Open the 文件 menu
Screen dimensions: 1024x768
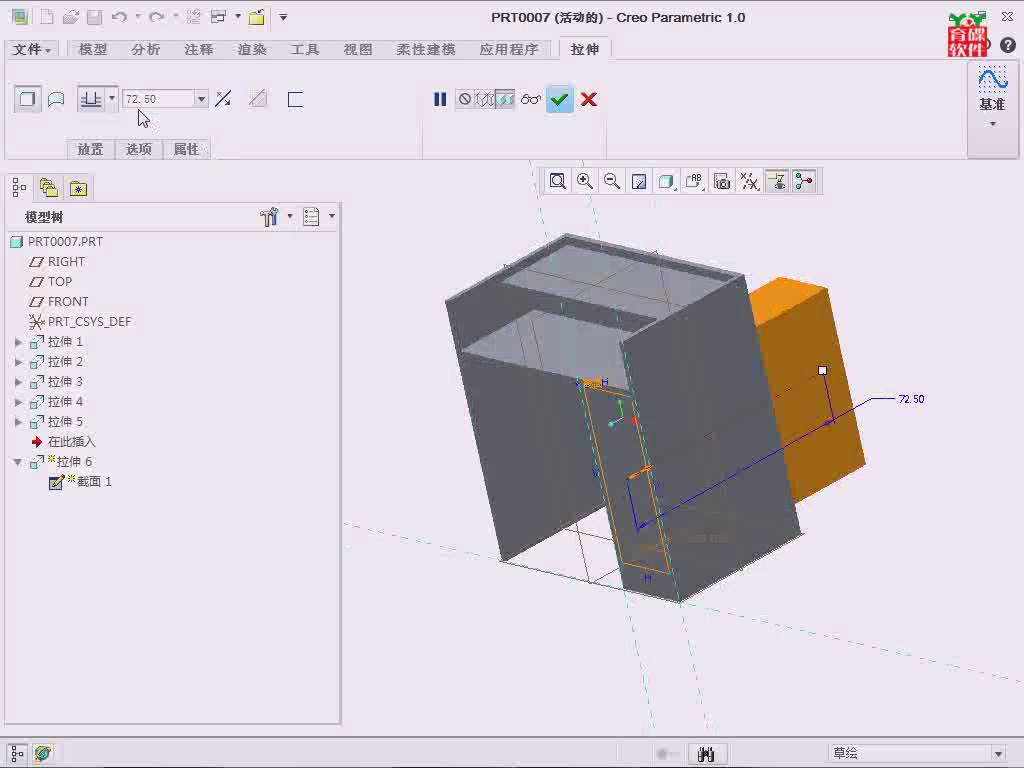(x=31, y=49)
